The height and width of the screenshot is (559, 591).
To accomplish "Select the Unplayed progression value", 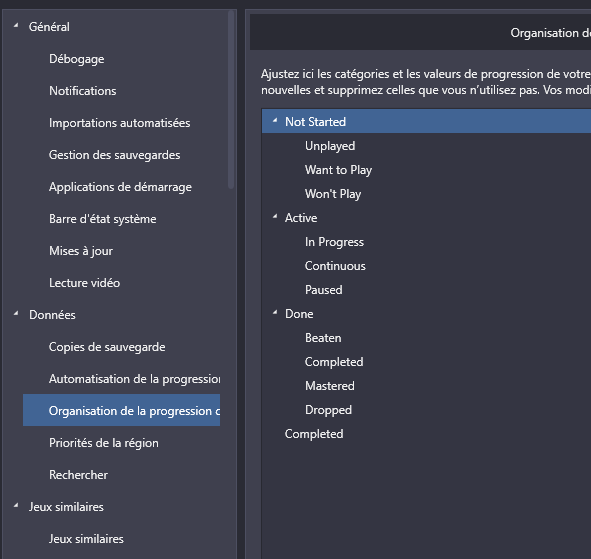I will tap(330, 146).
